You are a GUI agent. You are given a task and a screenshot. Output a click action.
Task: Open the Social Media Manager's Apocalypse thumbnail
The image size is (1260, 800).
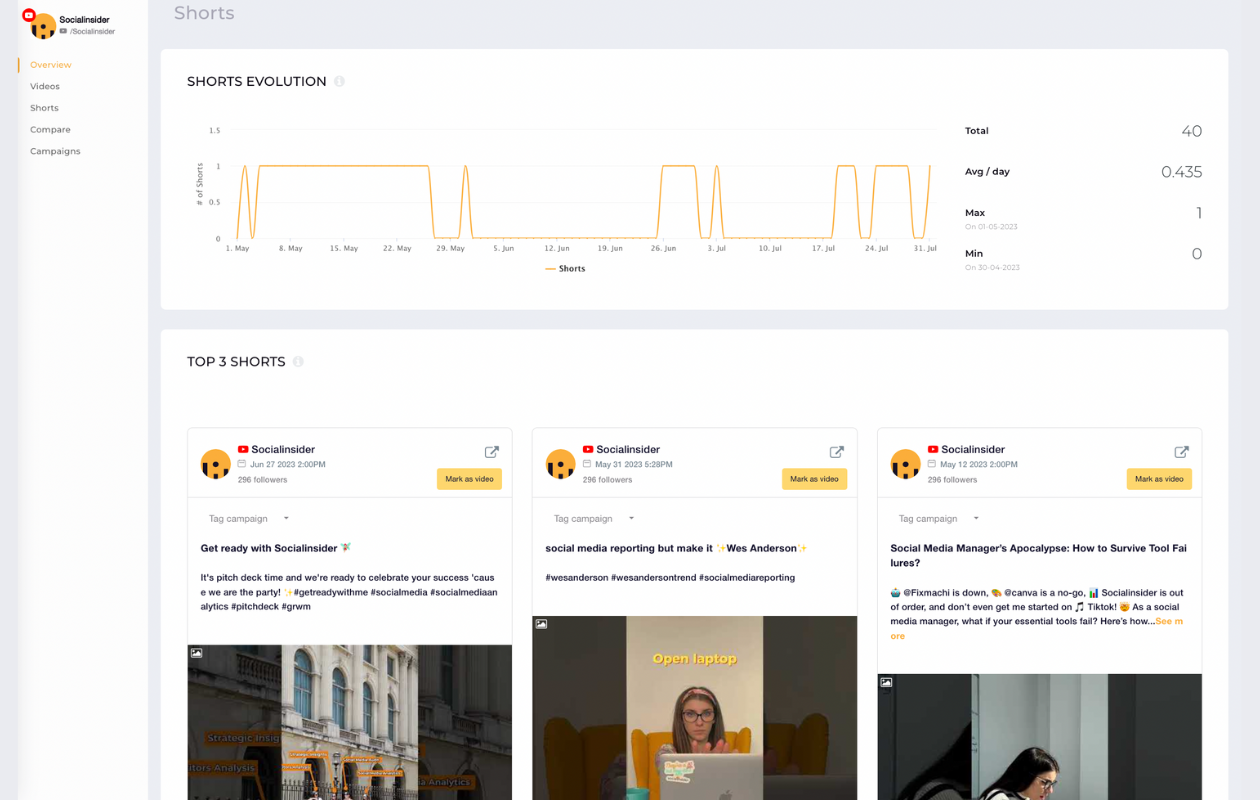pos(1040,737)
